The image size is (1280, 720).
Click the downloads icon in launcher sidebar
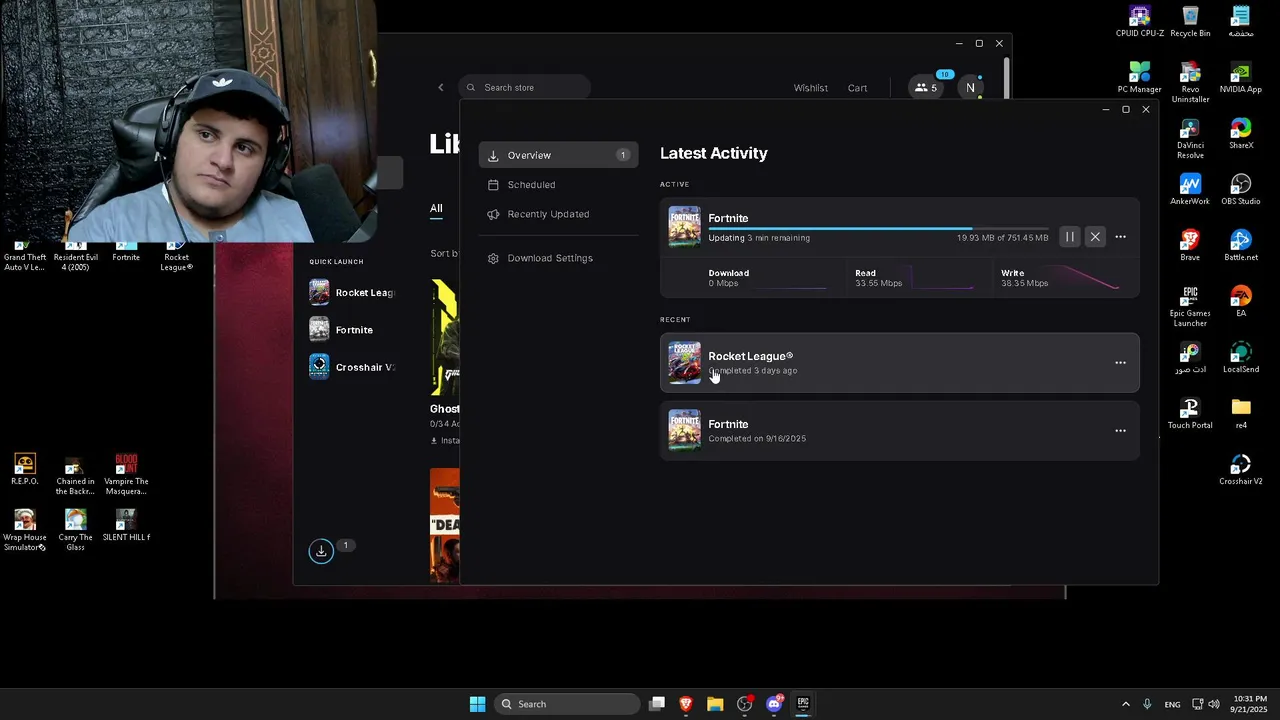tap(321, 551)
